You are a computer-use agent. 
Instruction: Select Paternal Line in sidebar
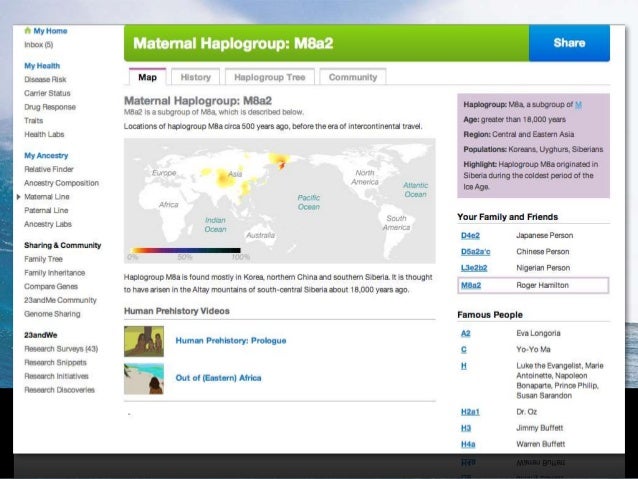(46, 210)
